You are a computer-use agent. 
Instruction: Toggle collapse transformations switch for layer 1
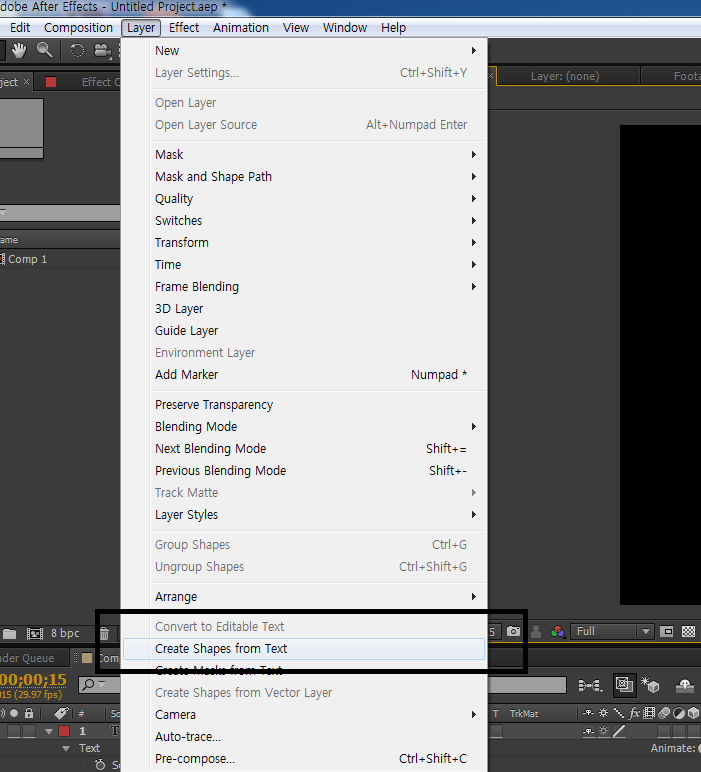point(604,731)
